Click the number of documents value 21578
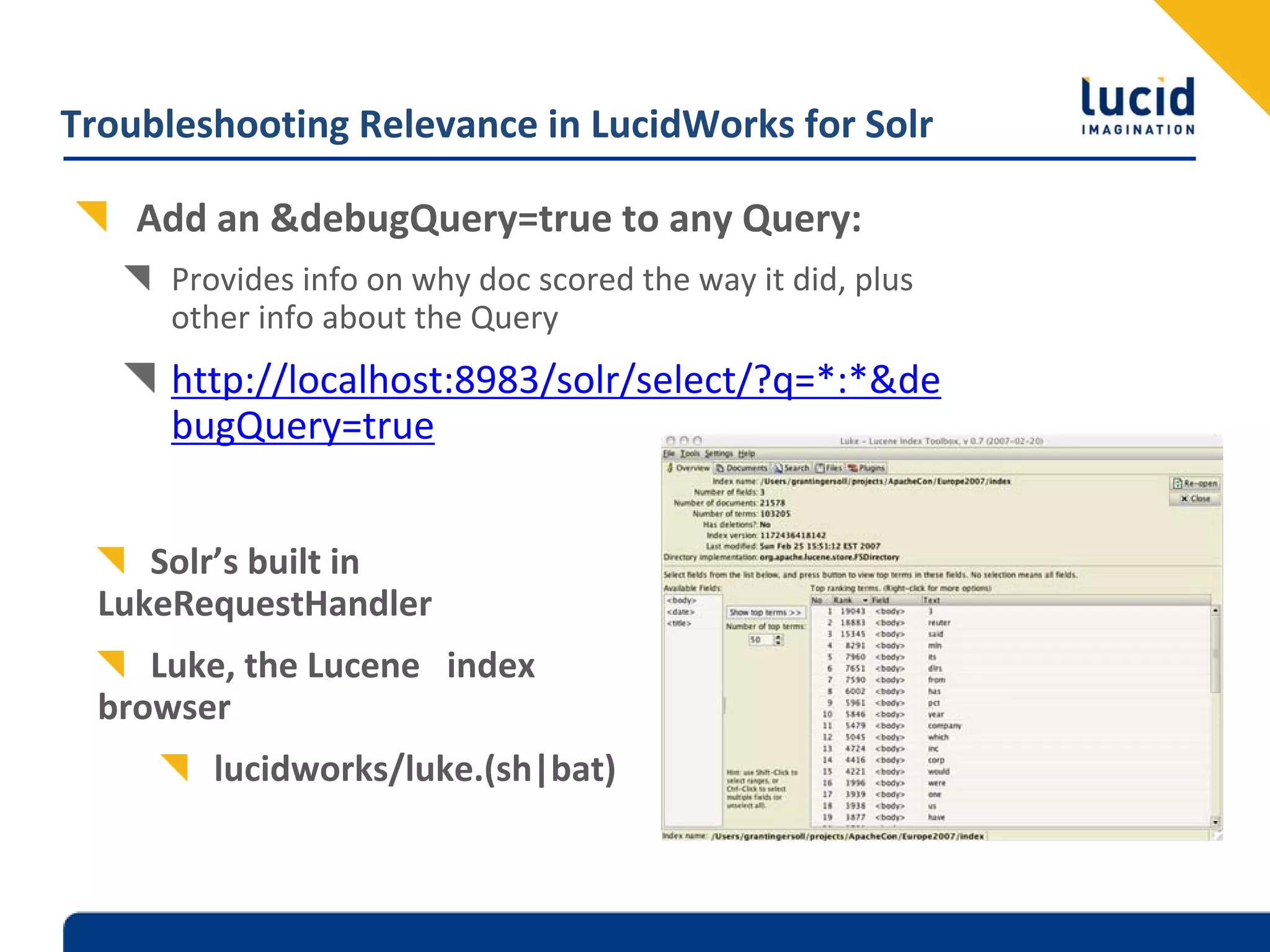 point(773,503)
